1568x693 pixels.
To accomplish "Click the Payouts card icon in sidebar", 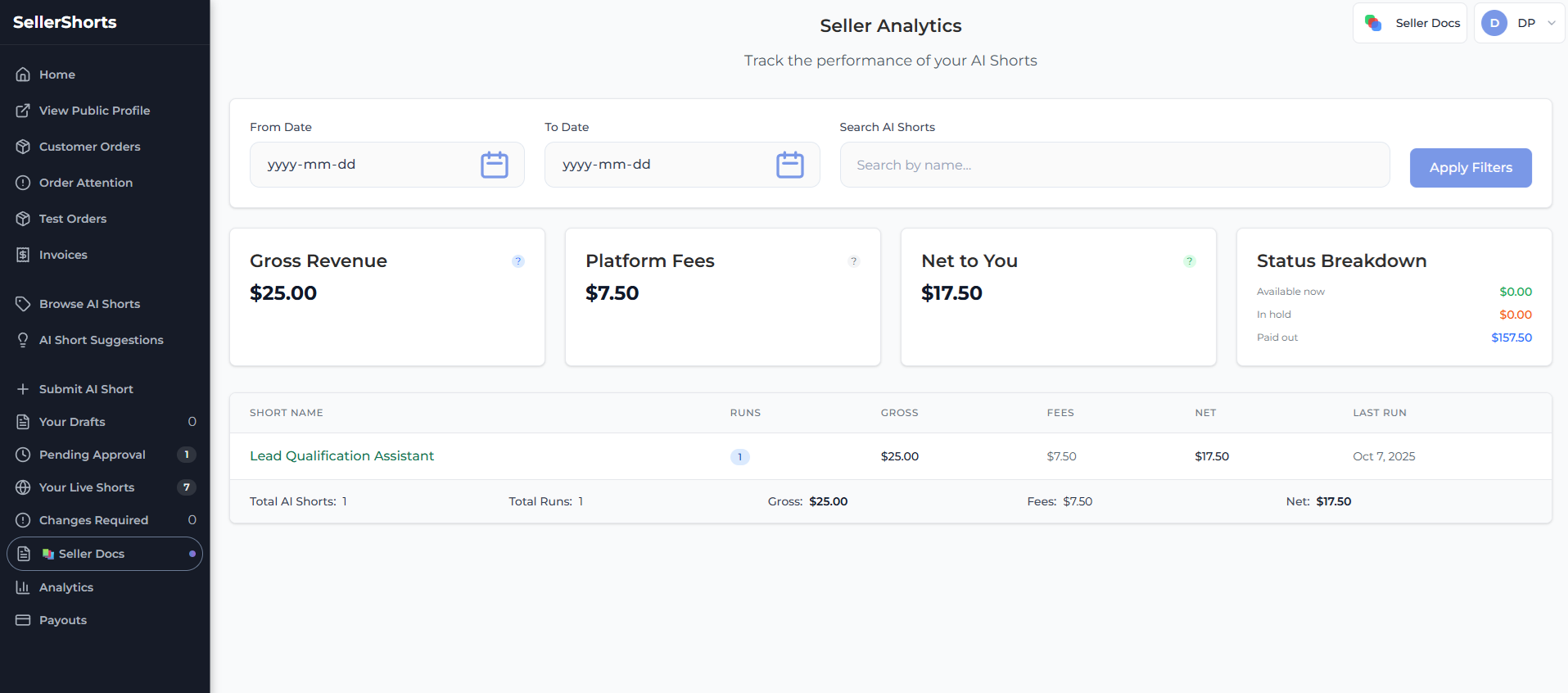I will pos(23,620).
